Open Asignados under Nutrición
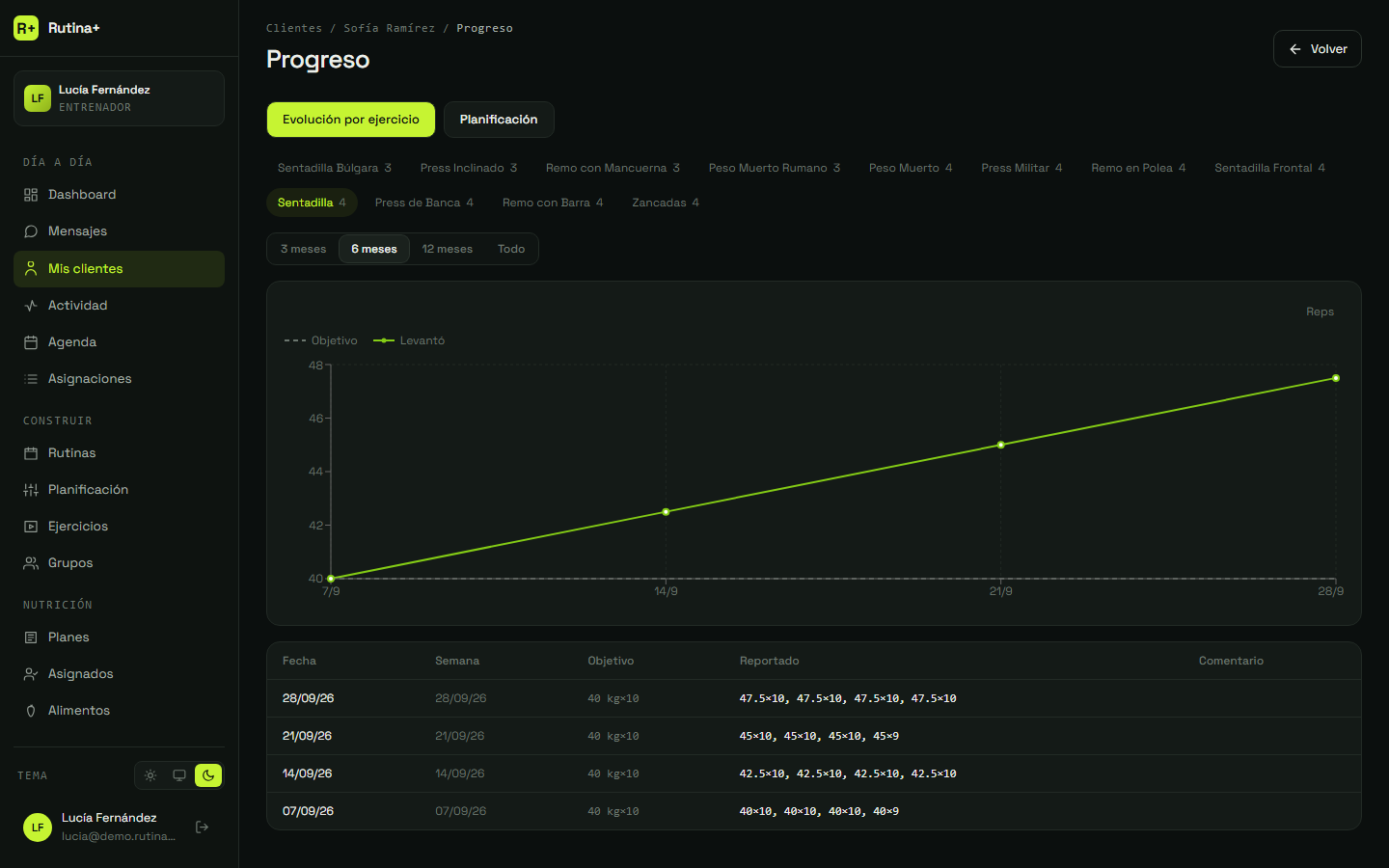The image size is (1389, 868). click(119, 674)
